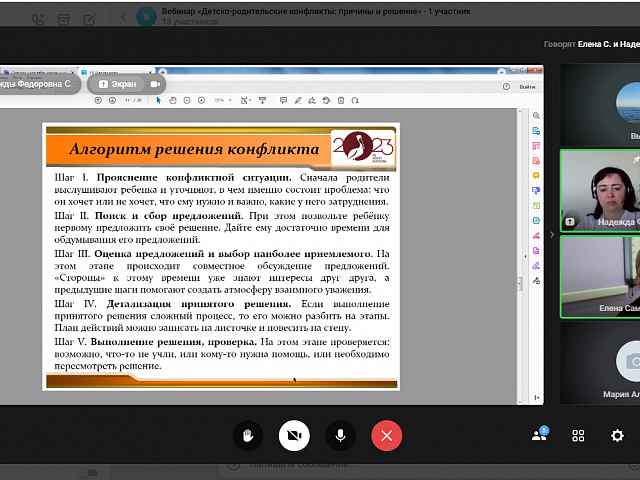Toggle the camera on

coord(293,435)
